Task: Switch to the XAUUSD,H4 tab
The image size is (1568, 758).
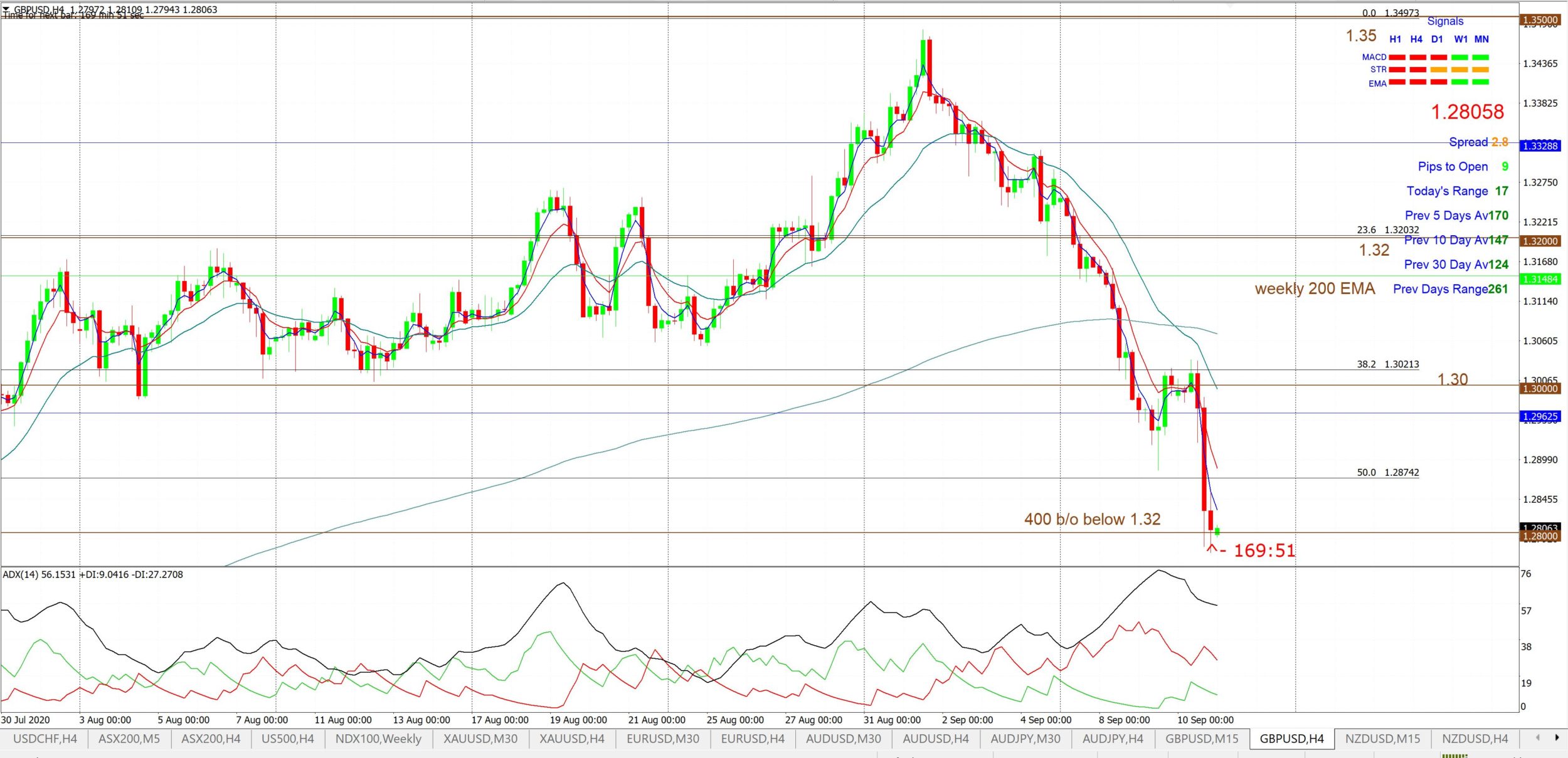Action: point(572,739)
